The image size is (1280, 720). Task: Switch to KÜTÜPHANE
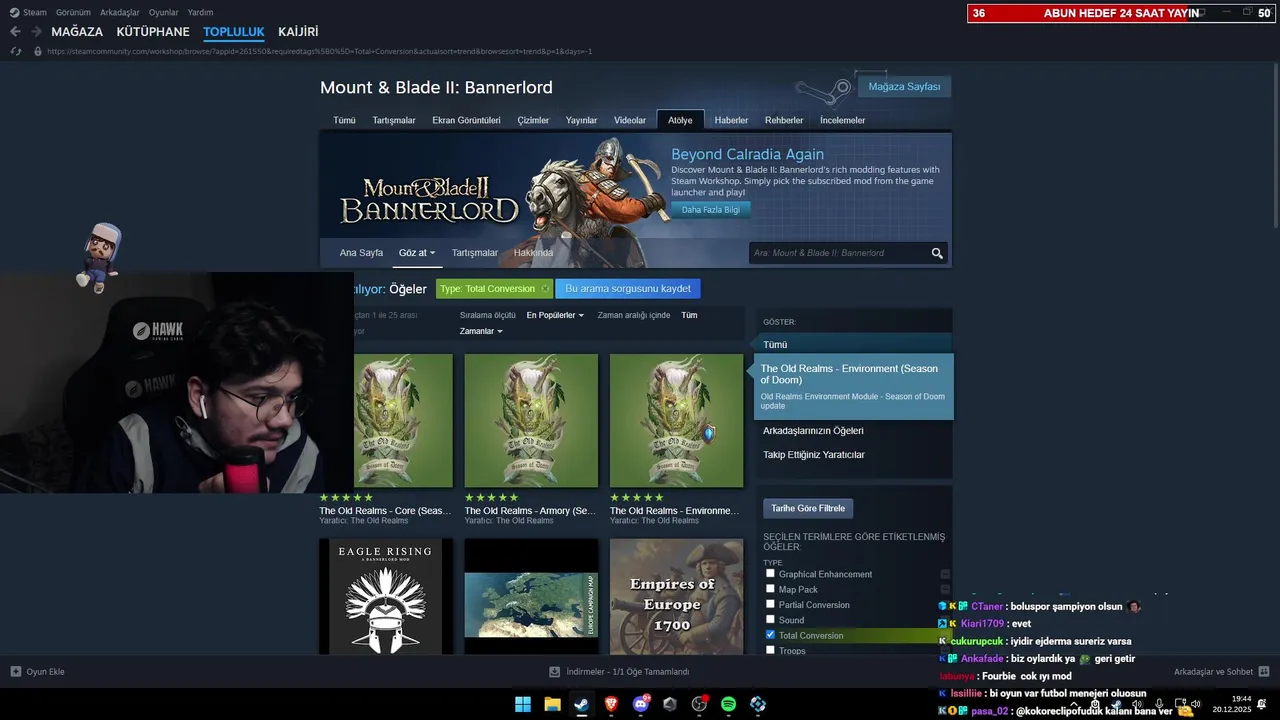[153, 32]
